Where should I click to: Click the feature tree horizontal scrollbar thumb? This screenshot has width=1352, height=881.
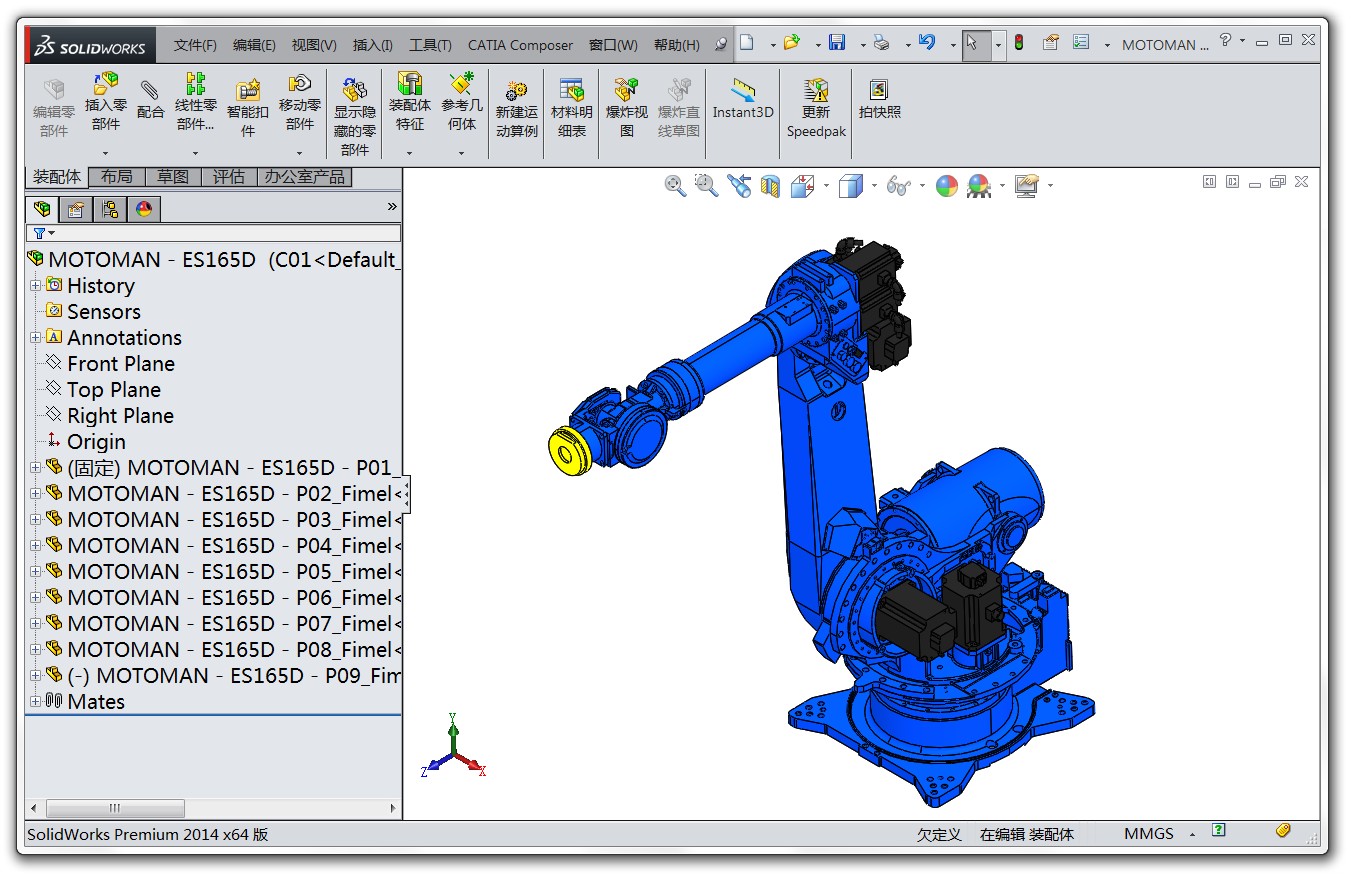click(x=115, y=808)
